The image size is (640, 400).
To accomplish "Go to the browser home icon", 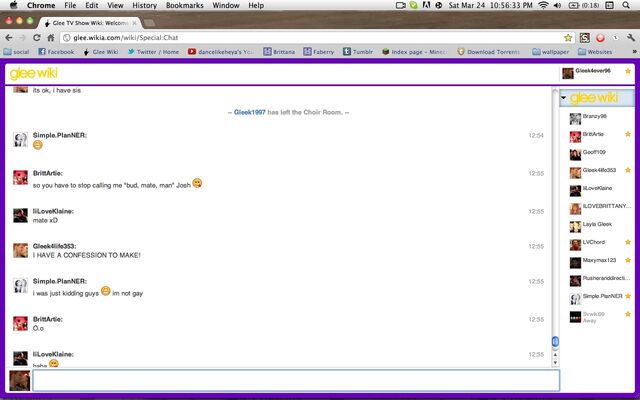I will point(51,38).
